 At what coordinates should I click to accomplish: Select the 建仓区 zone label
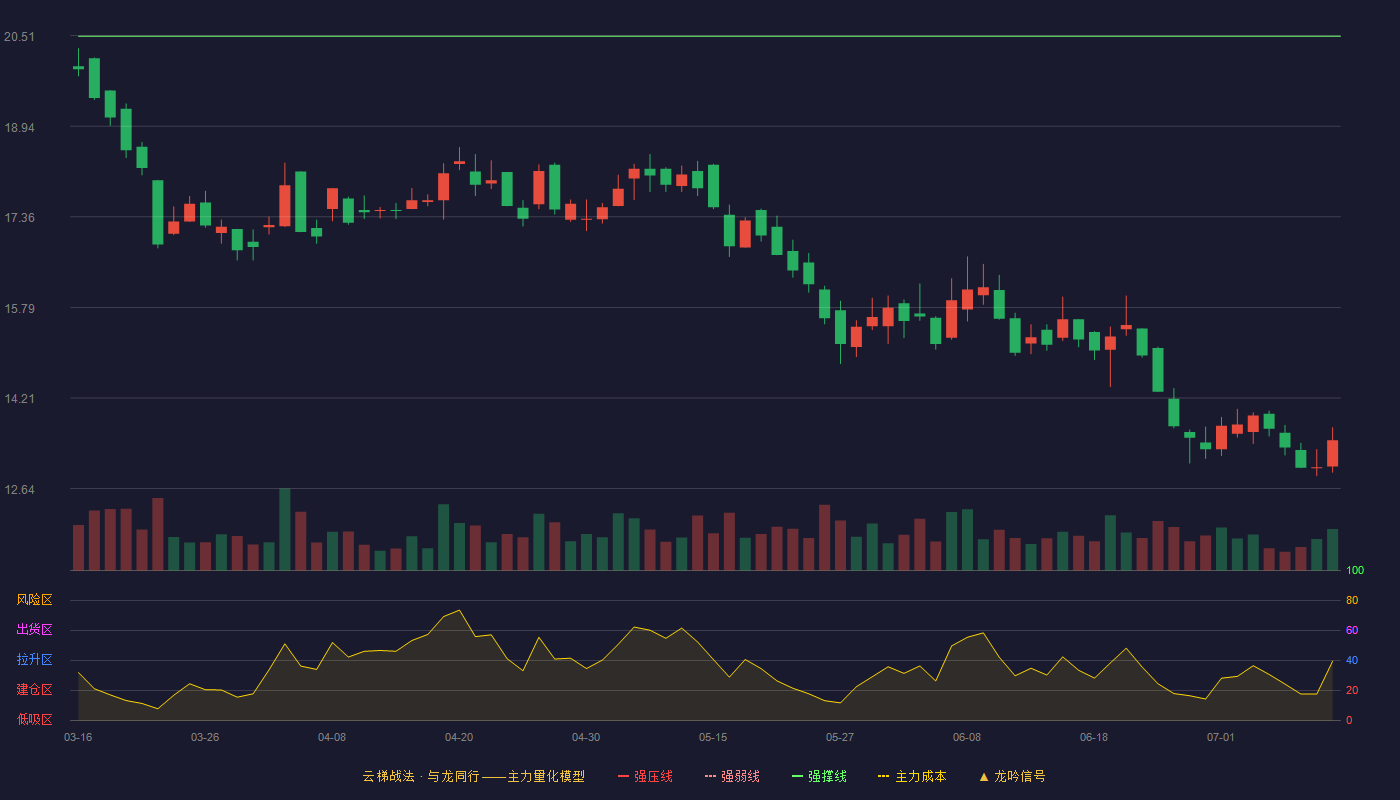pyautogui.click(x=34, y=690)
